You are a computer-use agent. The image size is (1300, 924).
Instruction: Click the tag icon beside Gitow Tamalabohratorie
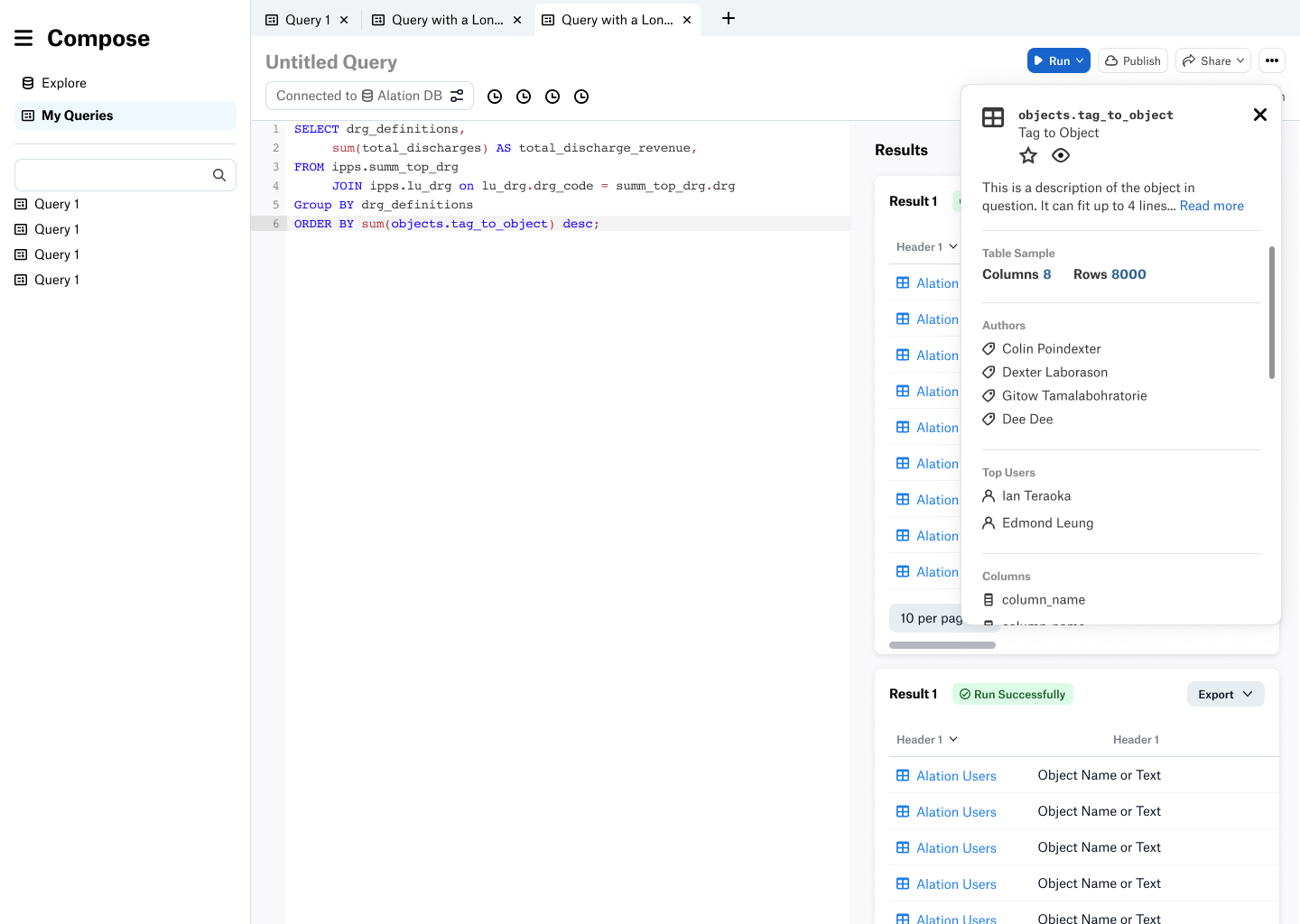coord(989,395)
